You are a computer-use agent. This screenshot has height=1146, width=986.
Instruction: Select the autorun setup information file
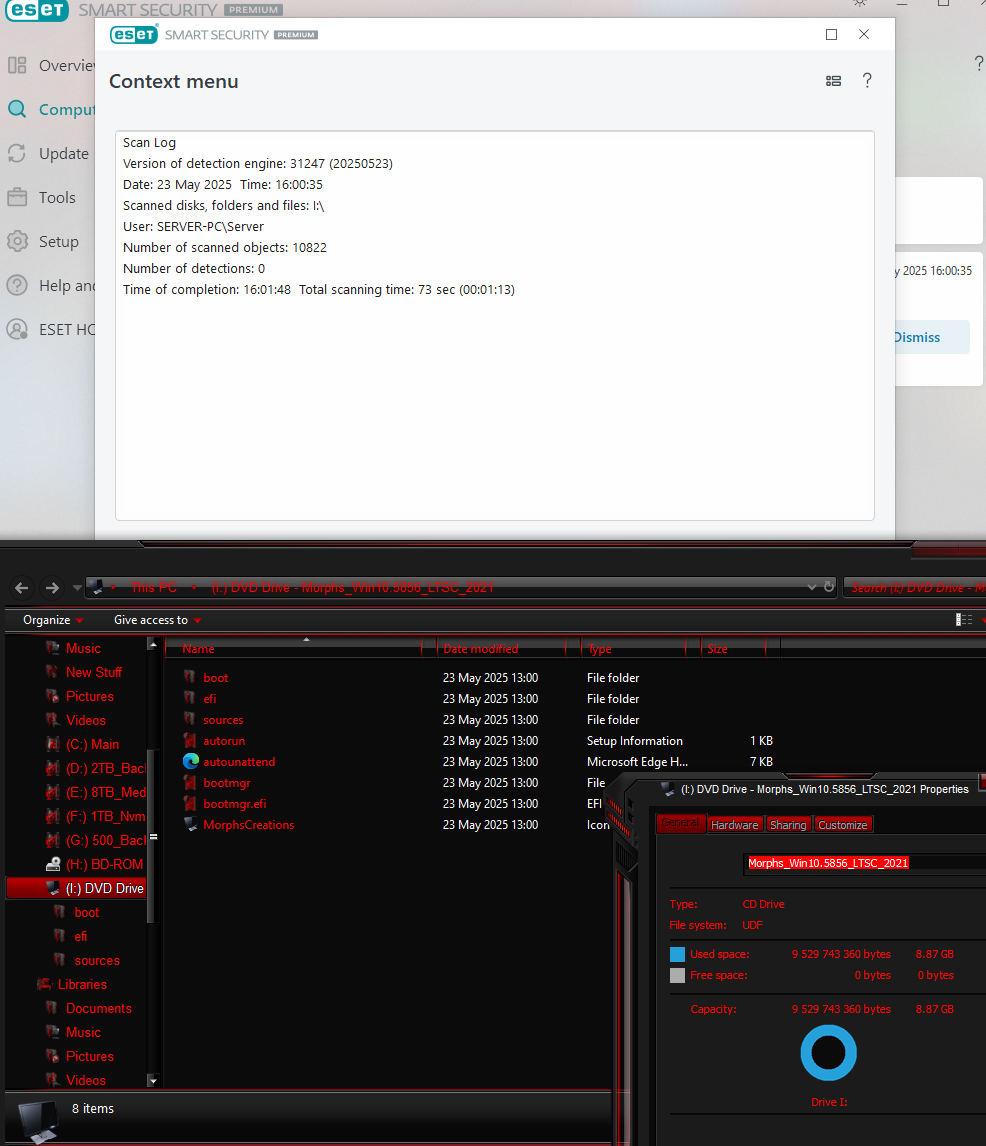(x=224, y=740)
